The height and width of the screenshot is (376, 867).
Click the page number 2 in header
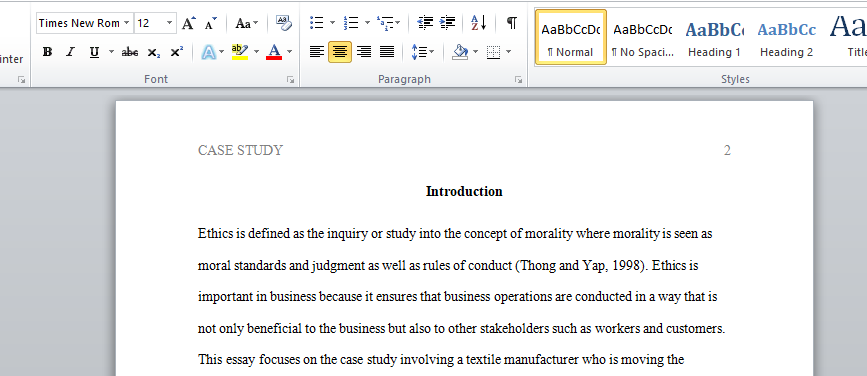point(727,150)
